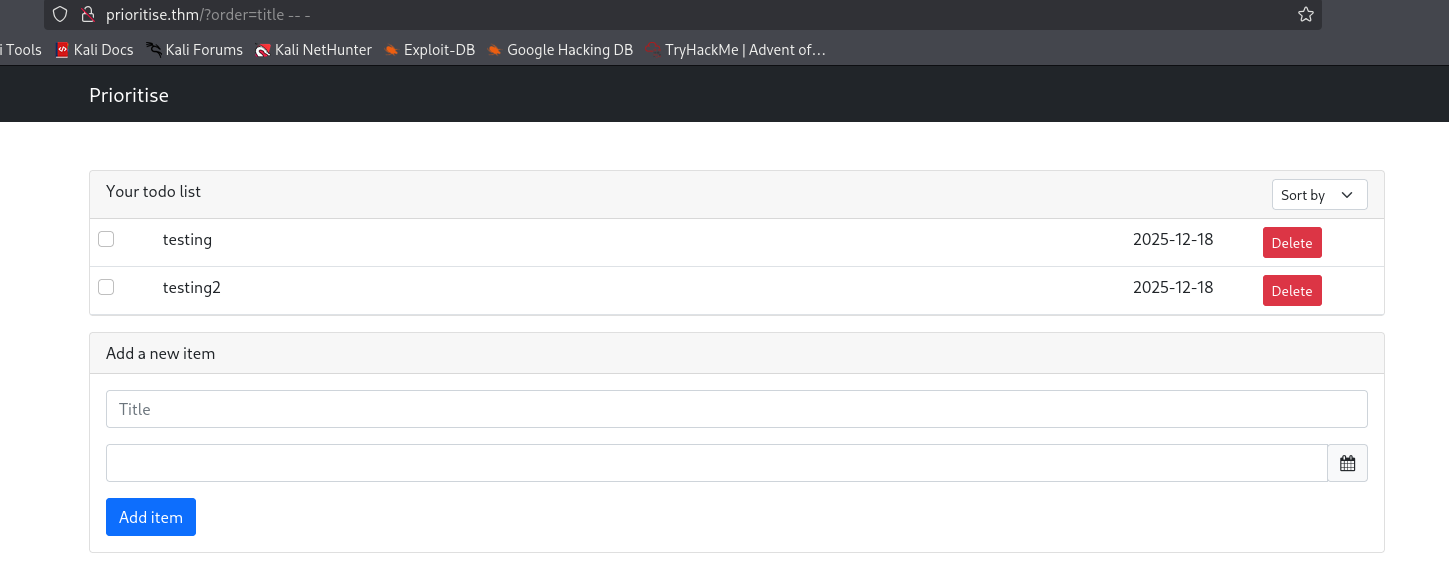Check the checkbox for testing item
This screenshot has width=1449, height=581.
click(x=106, y=239)
